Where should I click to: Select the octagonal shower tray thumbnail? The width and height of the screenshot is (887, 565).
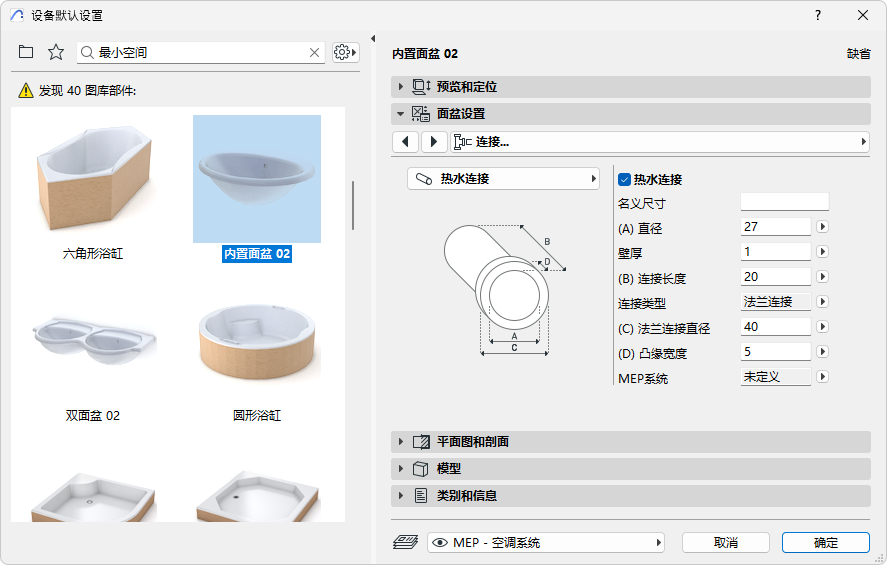point(257,497)
